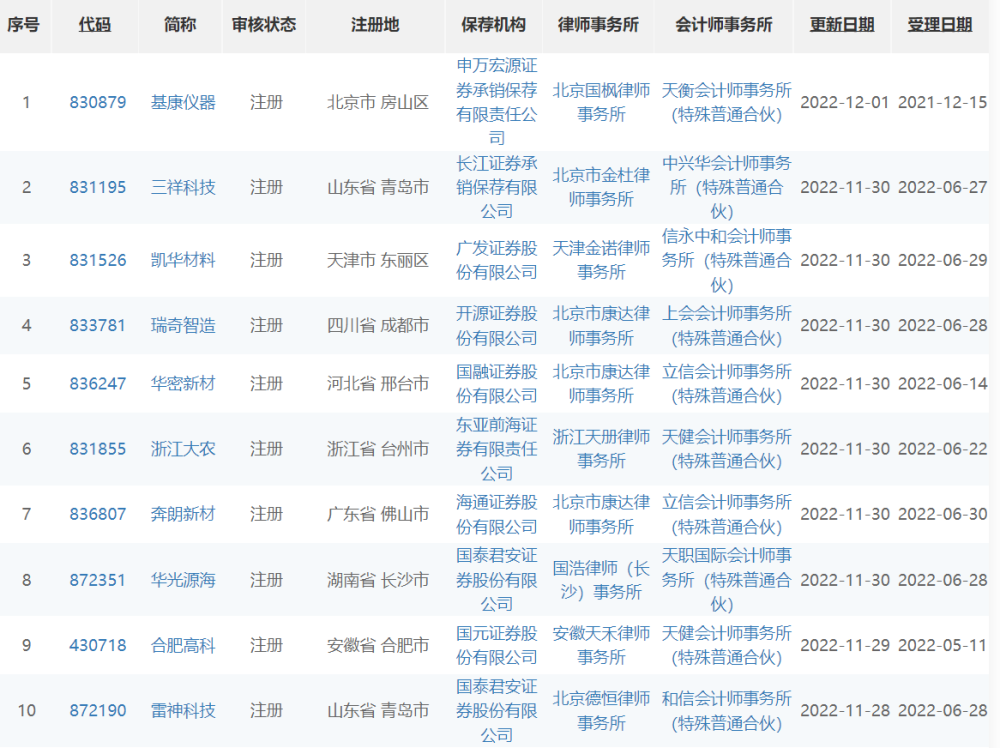Select the 河北省 邢台市 location cell
This screenshot has height=748, width=1000.
click(378, 384)
